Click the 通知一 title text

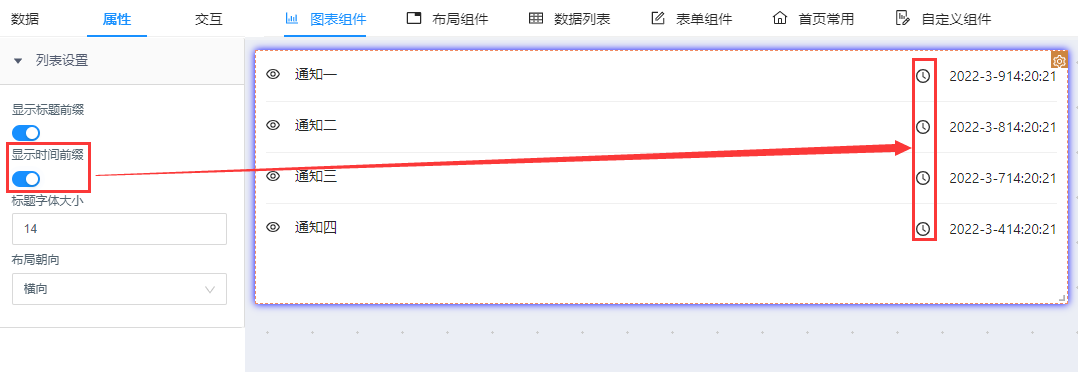coord(316,74)
